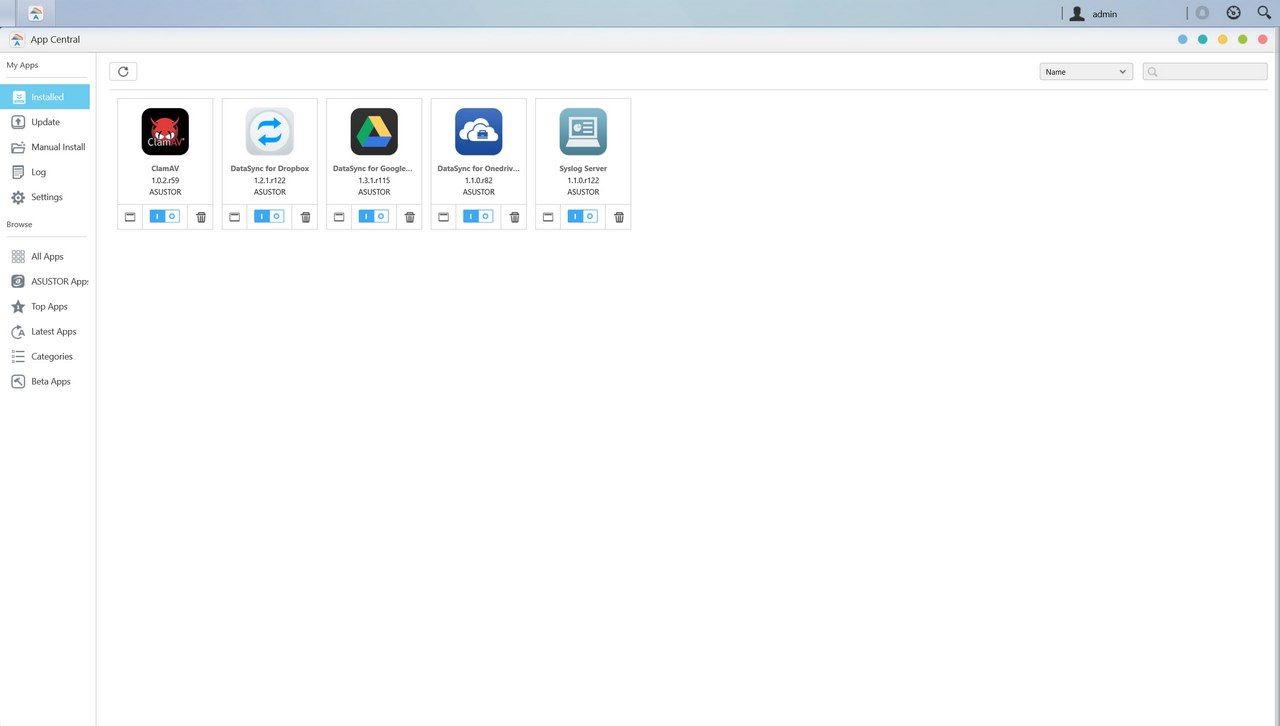Click the ClamAV version 1.0.2.r59 text

point(165,181)
